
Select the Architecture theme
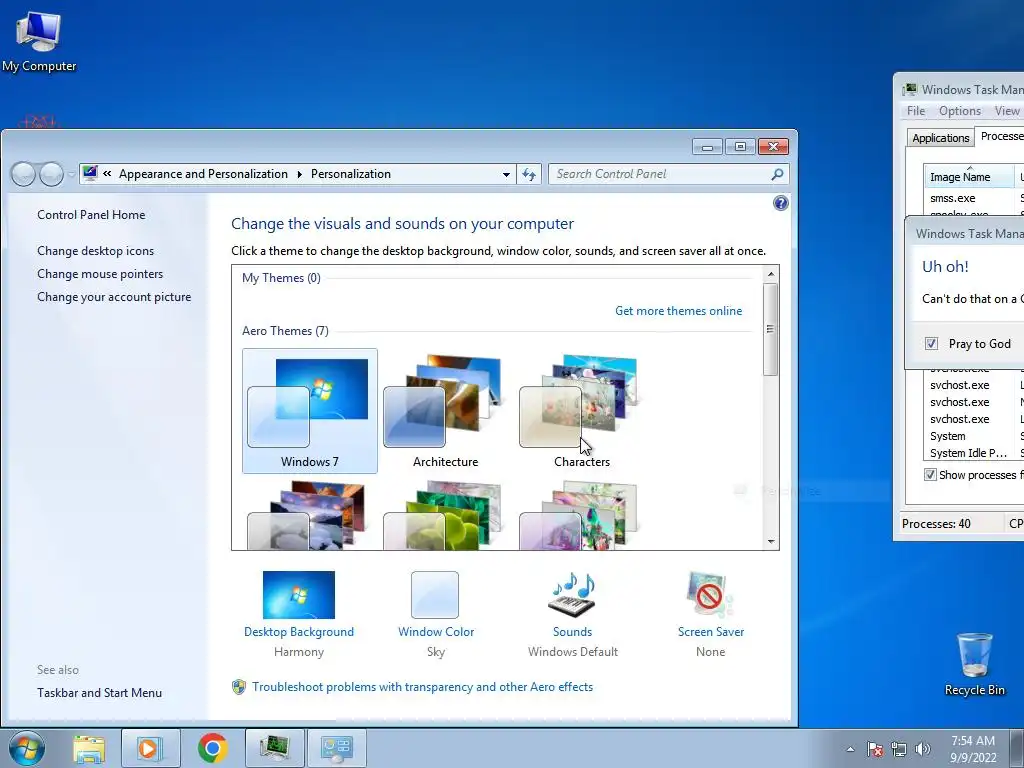point(445,411)
